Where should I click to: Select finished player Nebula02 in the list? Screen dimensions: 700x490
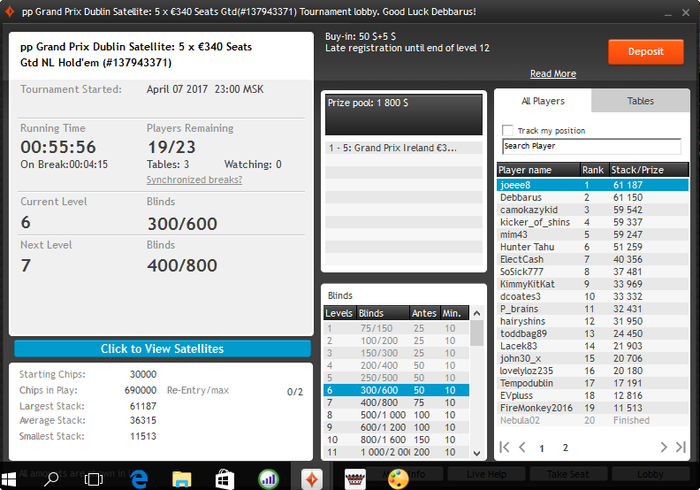pos(592,420)
